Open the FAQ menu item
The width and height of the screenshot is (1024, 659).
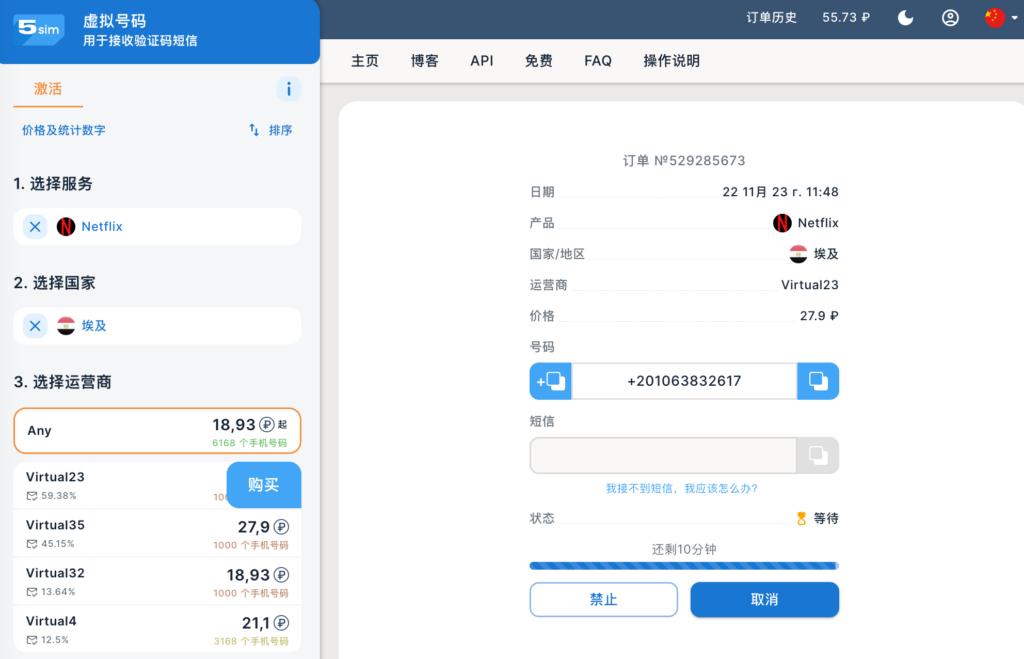point(598,61)
